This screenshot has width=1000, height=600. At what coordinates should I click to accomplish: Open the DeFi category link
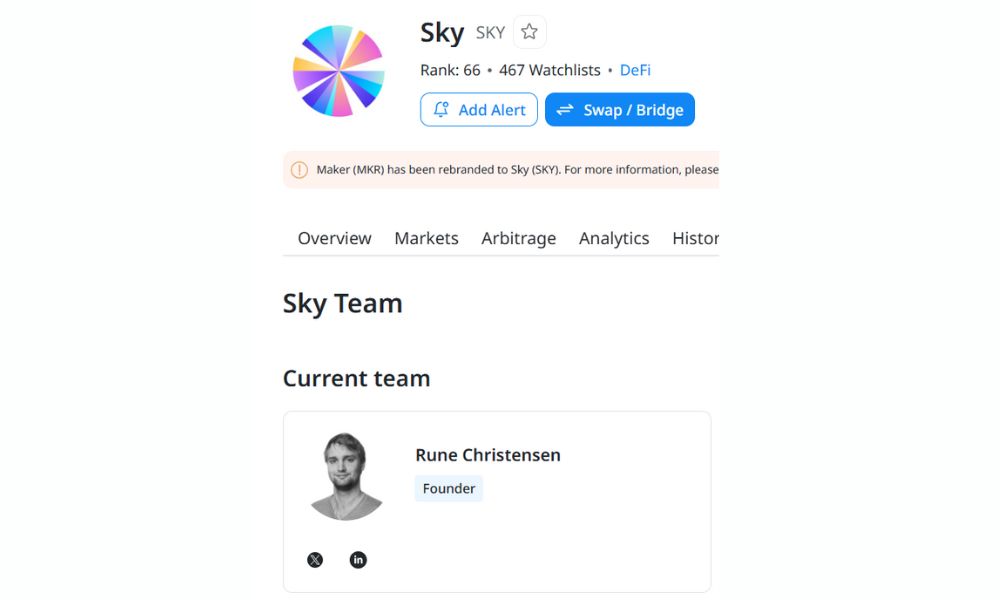coord(635,70)
